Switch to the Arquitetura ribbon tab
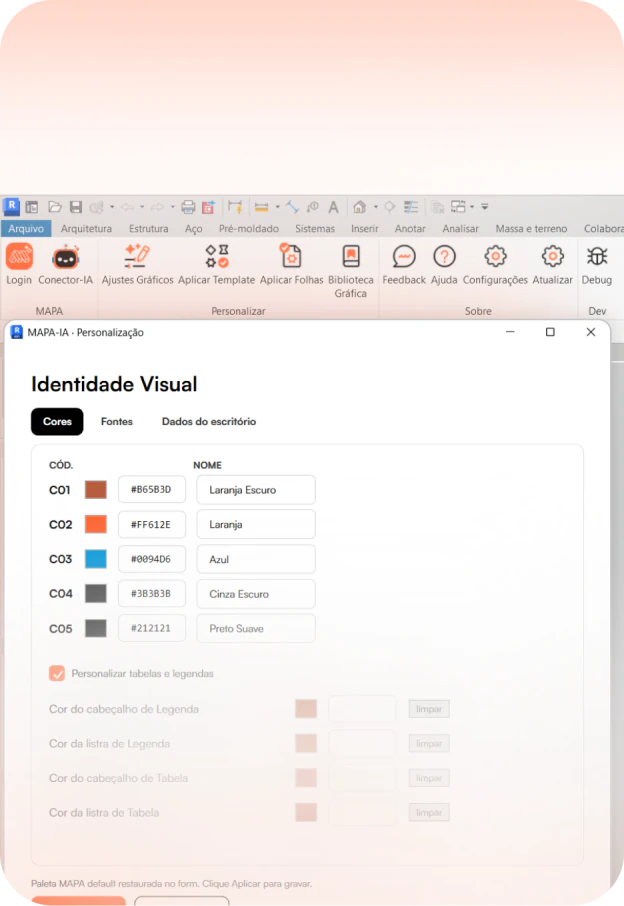Image resolution: width=624 pixels, height=906 pixels. click(86, 228)
